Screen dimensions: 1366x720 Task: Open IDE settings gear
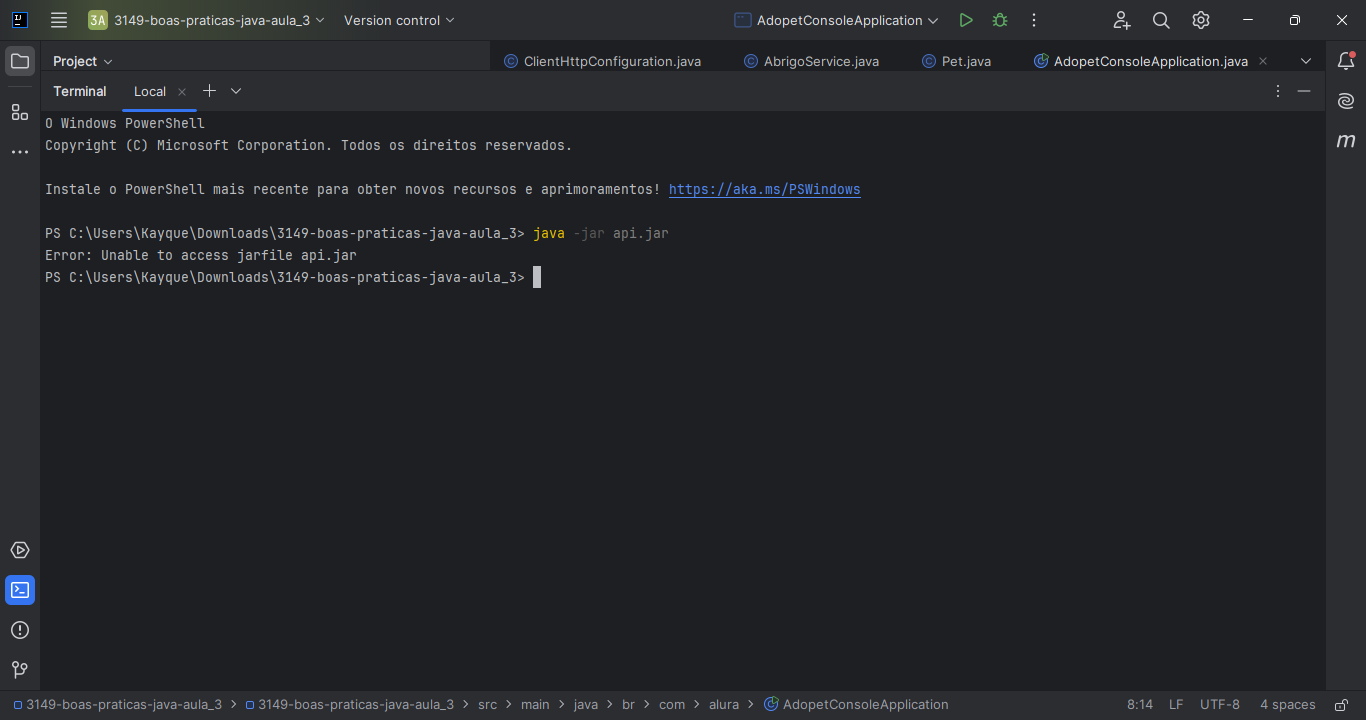click(x=1201, y=20)
